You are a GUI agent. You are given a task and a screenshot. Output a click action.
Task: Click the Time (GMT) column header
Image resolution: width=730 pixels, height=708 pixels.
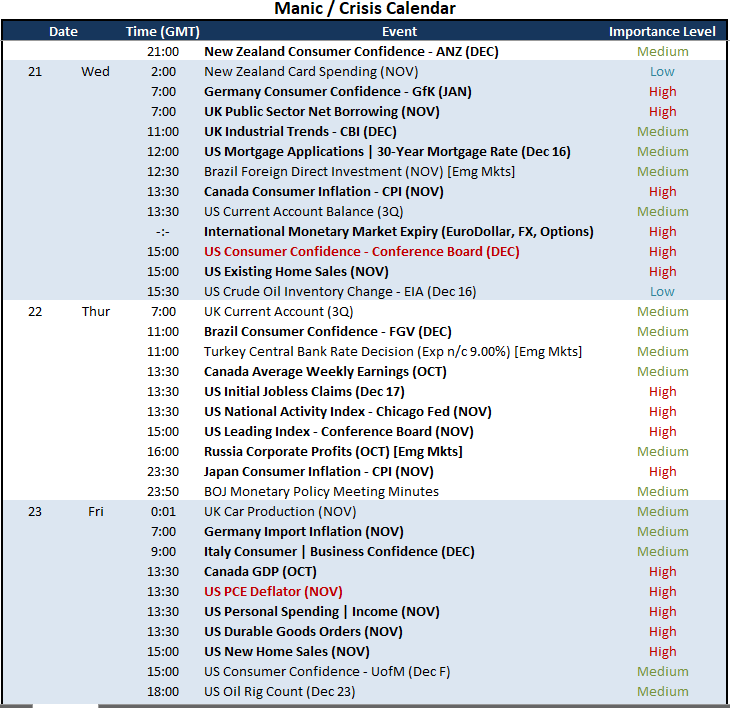pos(162,32)
